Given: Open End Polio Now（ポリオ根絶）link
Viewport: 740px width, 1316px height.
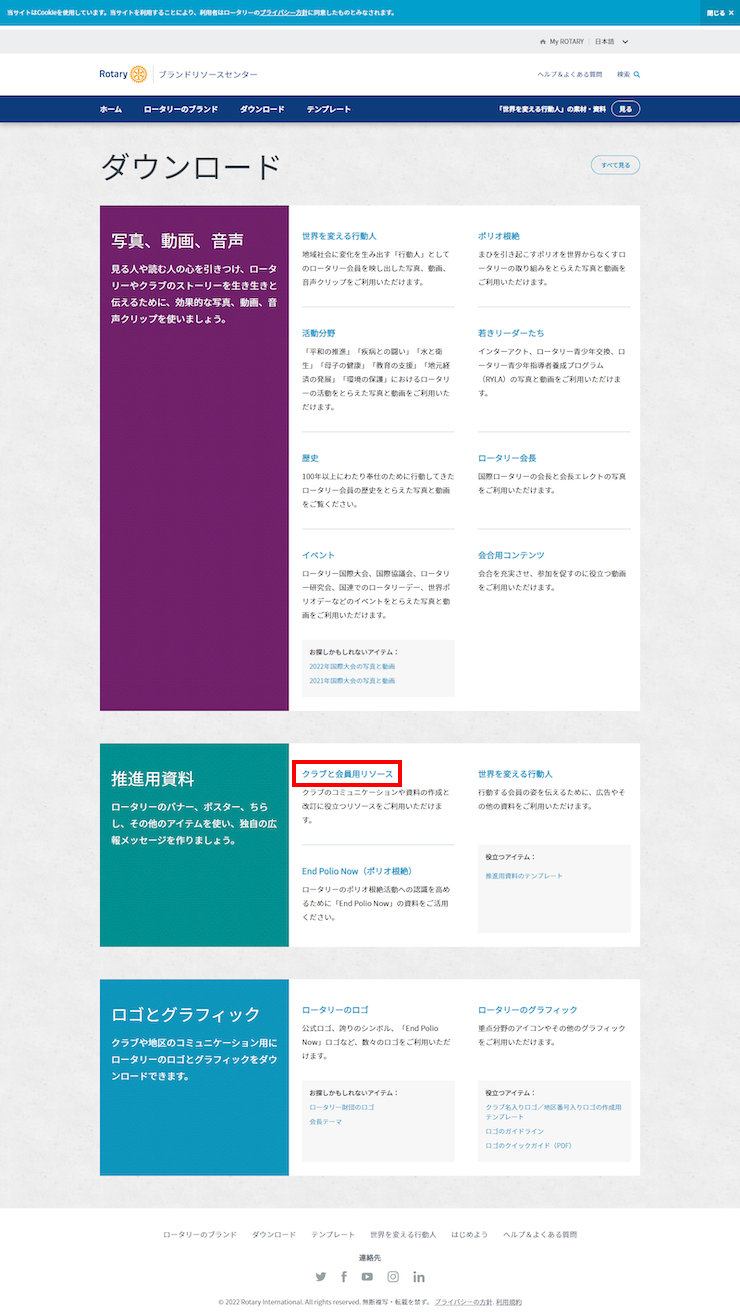Looking at the screenshot, I should pos(357,871).
